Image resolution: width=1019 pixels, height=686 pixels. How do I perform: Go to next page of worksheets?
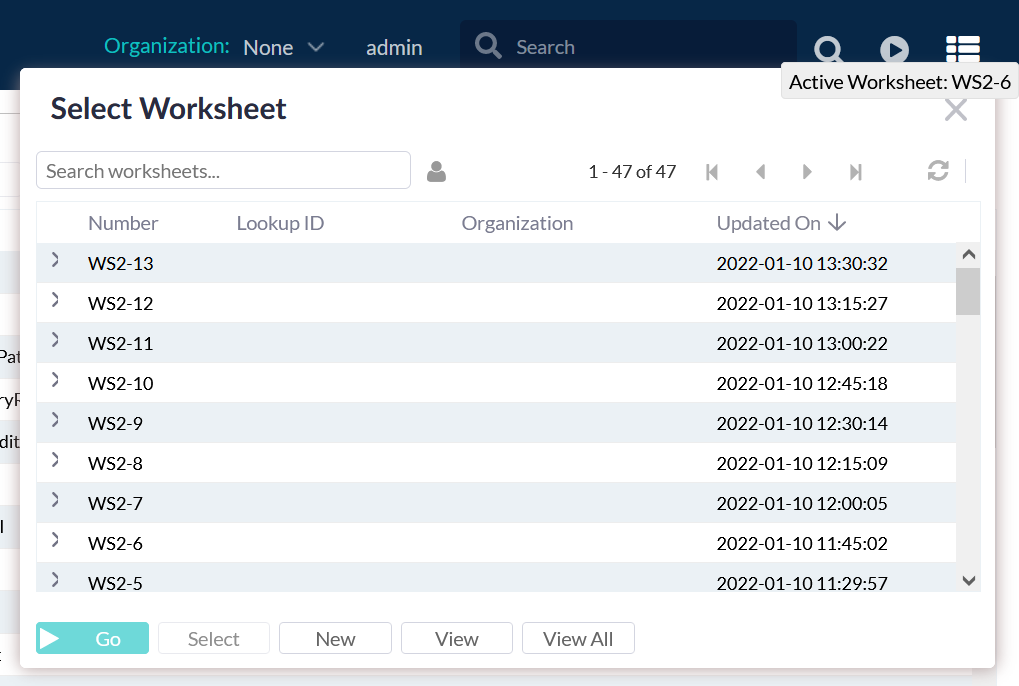click(807, 172)
